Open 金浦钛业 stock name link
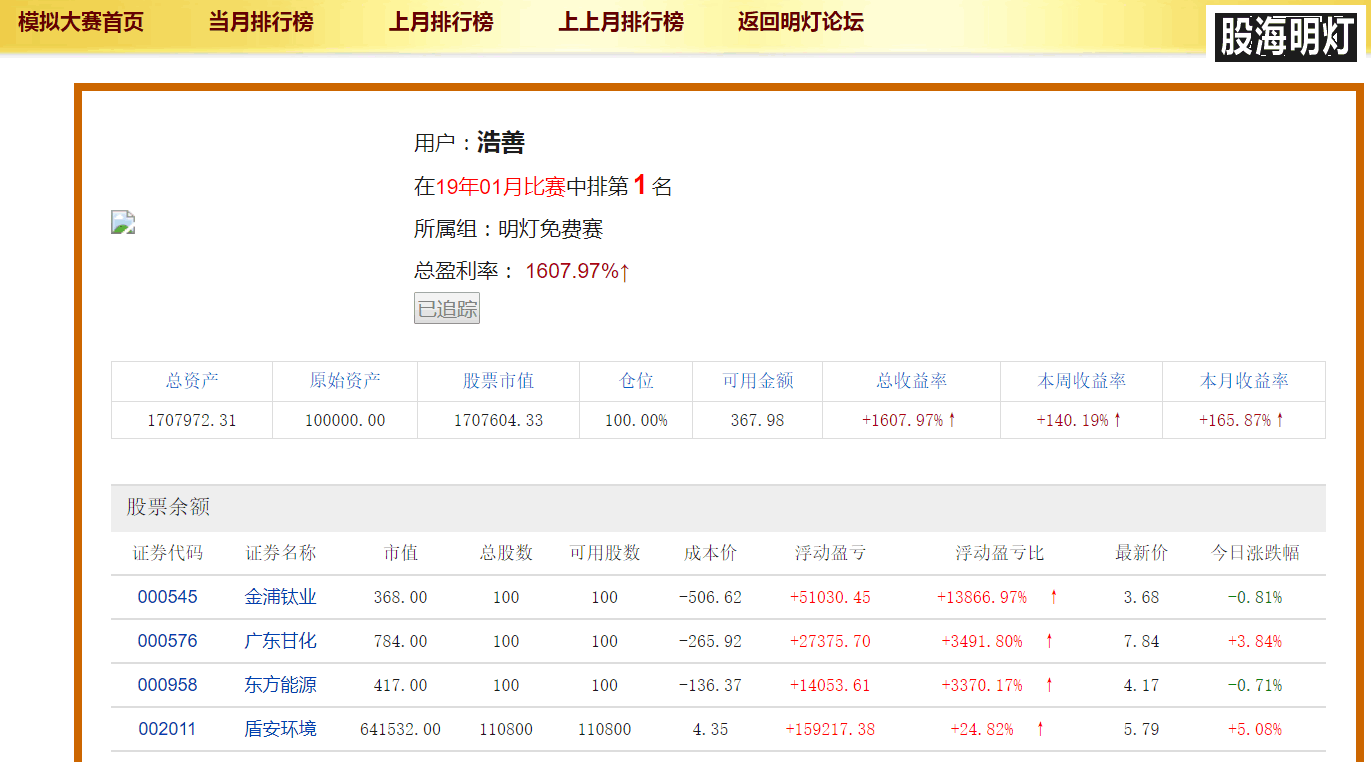The height and width of the screenshot is (762, 1371). tap(281, 597)
